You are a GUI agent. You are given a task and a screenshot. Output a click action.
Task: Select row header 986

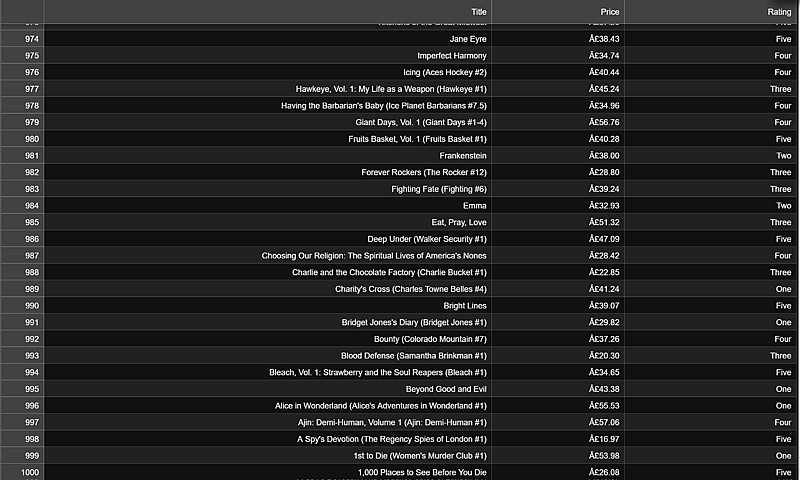pyautogui.click(x=22, y=239)
